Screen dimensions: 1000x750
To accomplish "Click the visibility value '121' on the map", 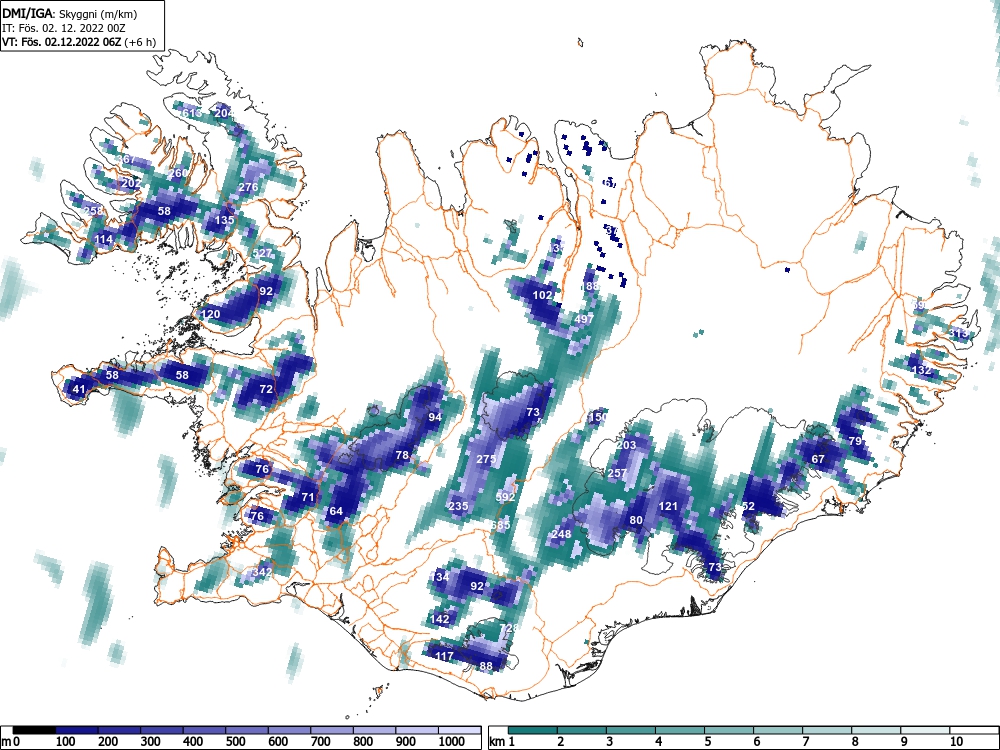I will [x=668, y=506].
